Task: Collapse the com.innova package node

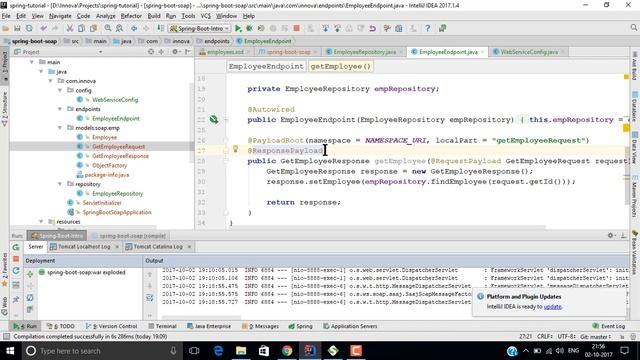Action: click(50, 81)
